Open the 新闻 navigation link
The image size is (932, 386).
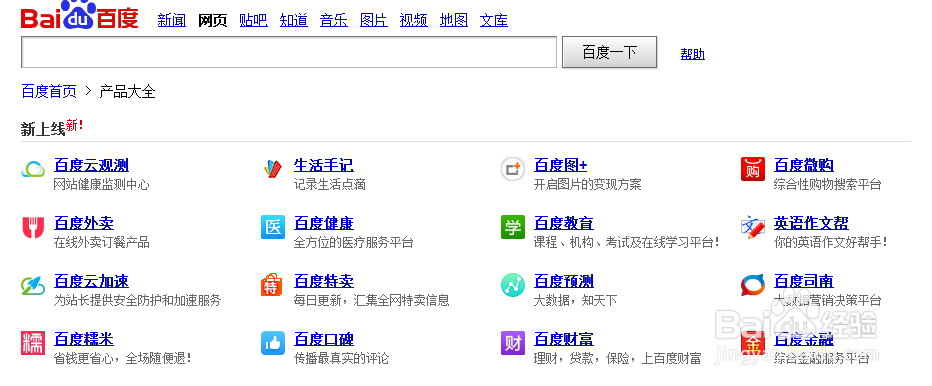[x=172, y=20]
